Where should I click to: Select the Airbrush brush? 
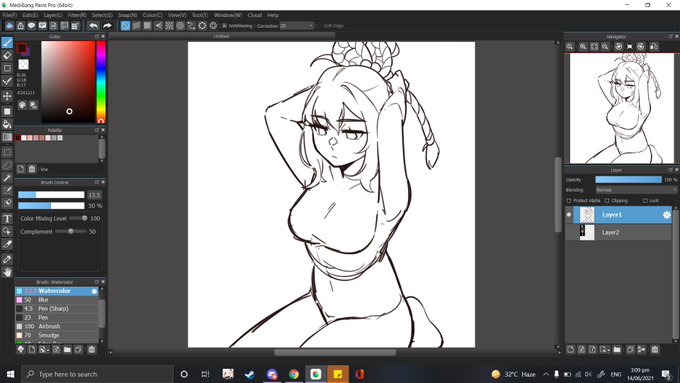tap(57, 326)
